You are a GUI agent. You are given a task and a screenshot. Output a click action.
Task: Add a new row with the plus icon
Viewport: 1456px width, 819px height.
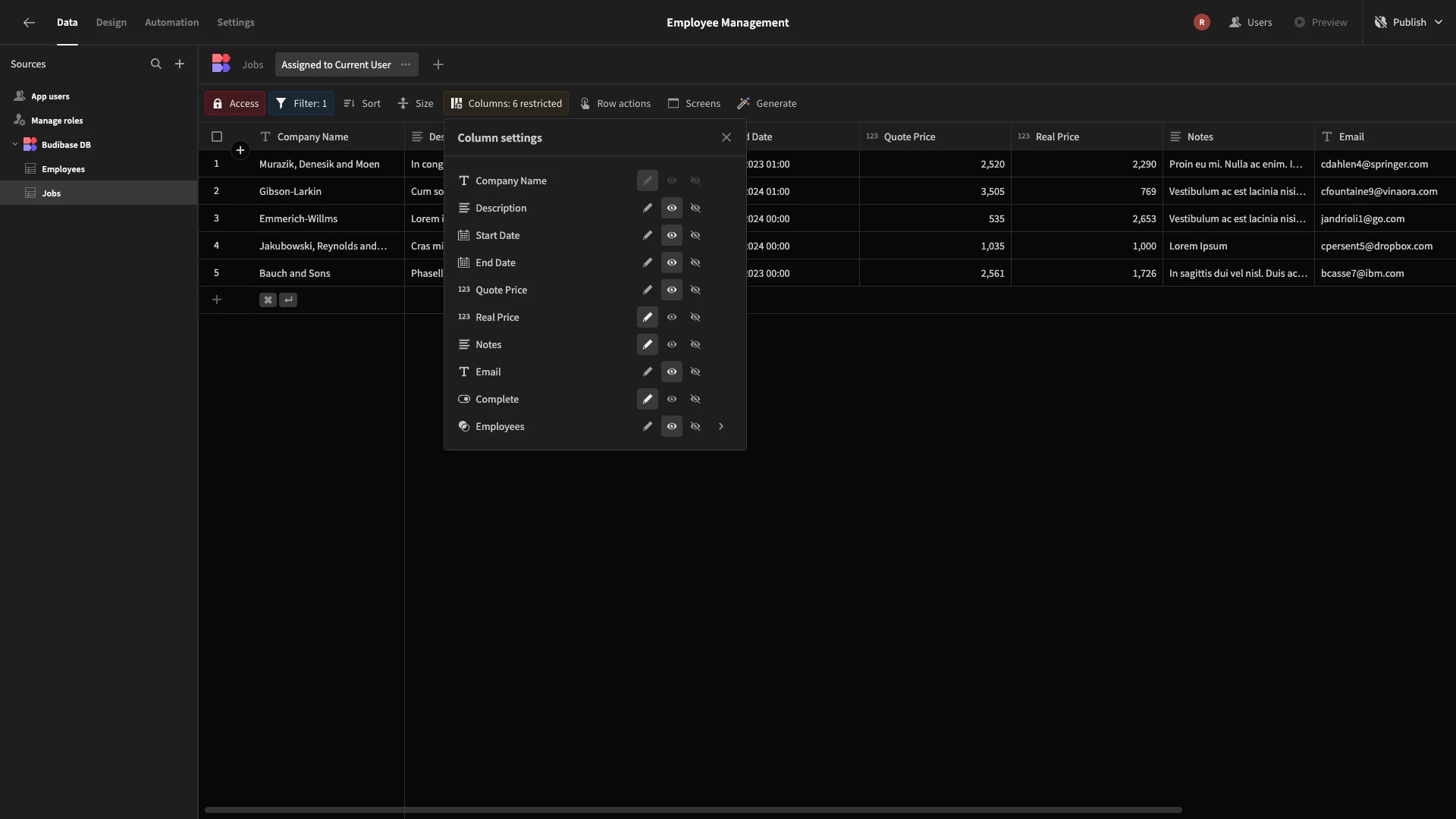[x=217, y=300]
